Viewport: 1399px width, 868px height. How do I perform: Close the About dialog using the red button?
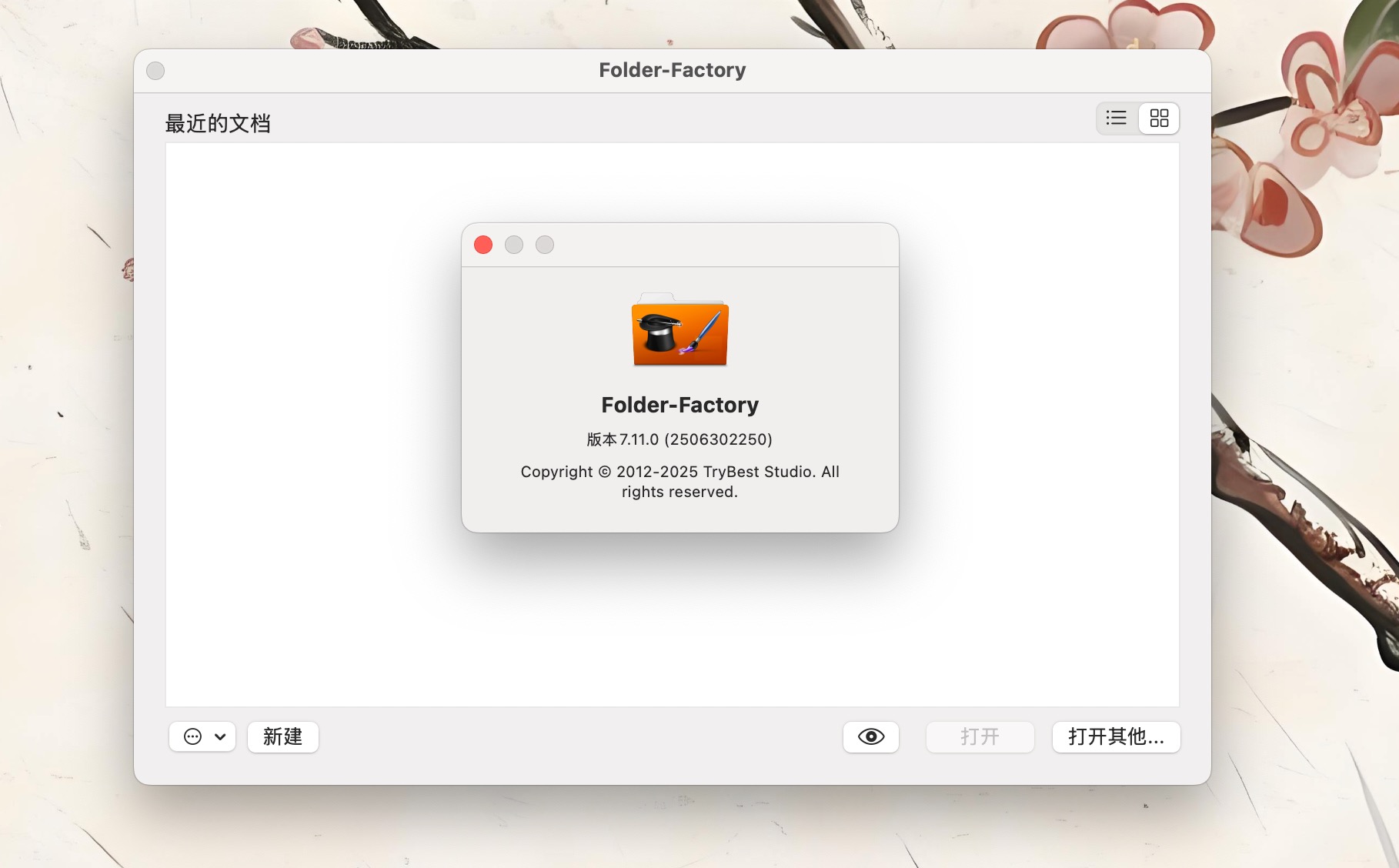click(x=483, y=245)
